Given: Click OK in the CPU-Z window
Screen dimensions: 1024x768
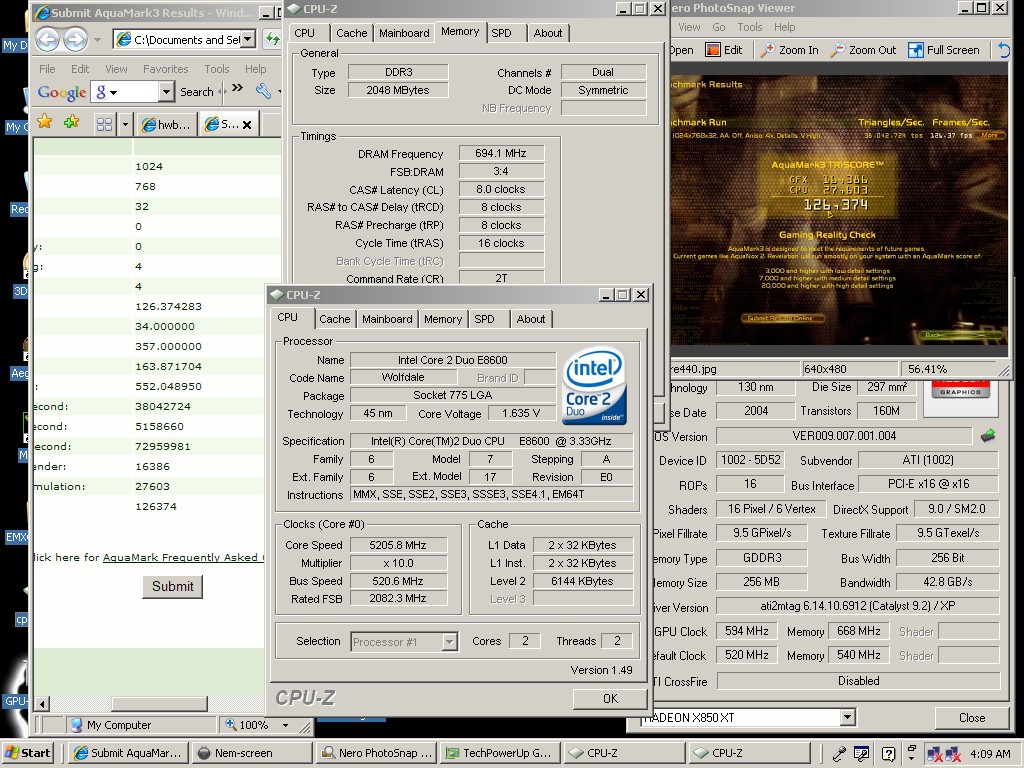Looking at the screenshot, I should (x=610, y=699).
